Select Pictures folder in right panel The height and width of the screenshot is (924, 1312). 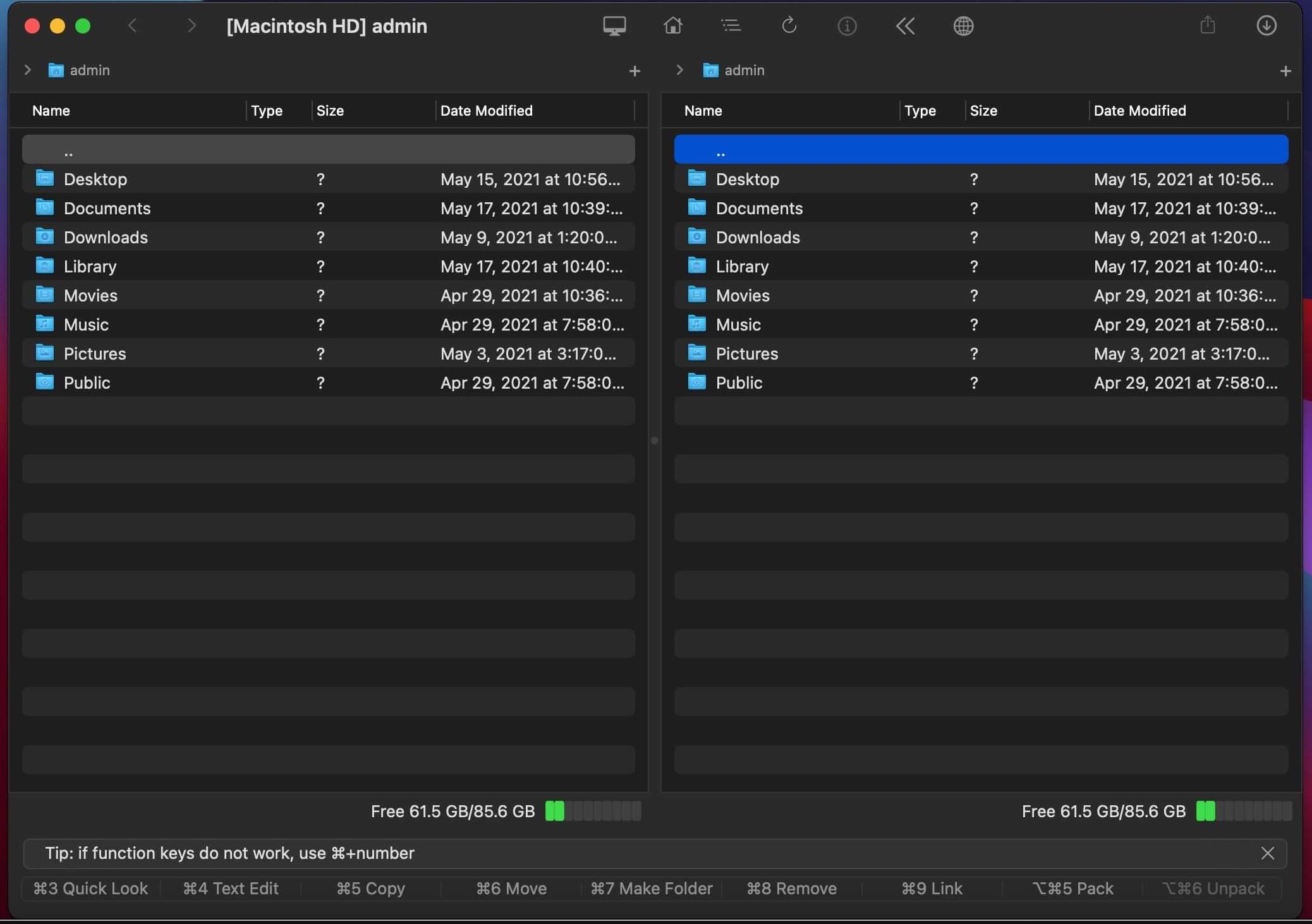tap(981, 353)
